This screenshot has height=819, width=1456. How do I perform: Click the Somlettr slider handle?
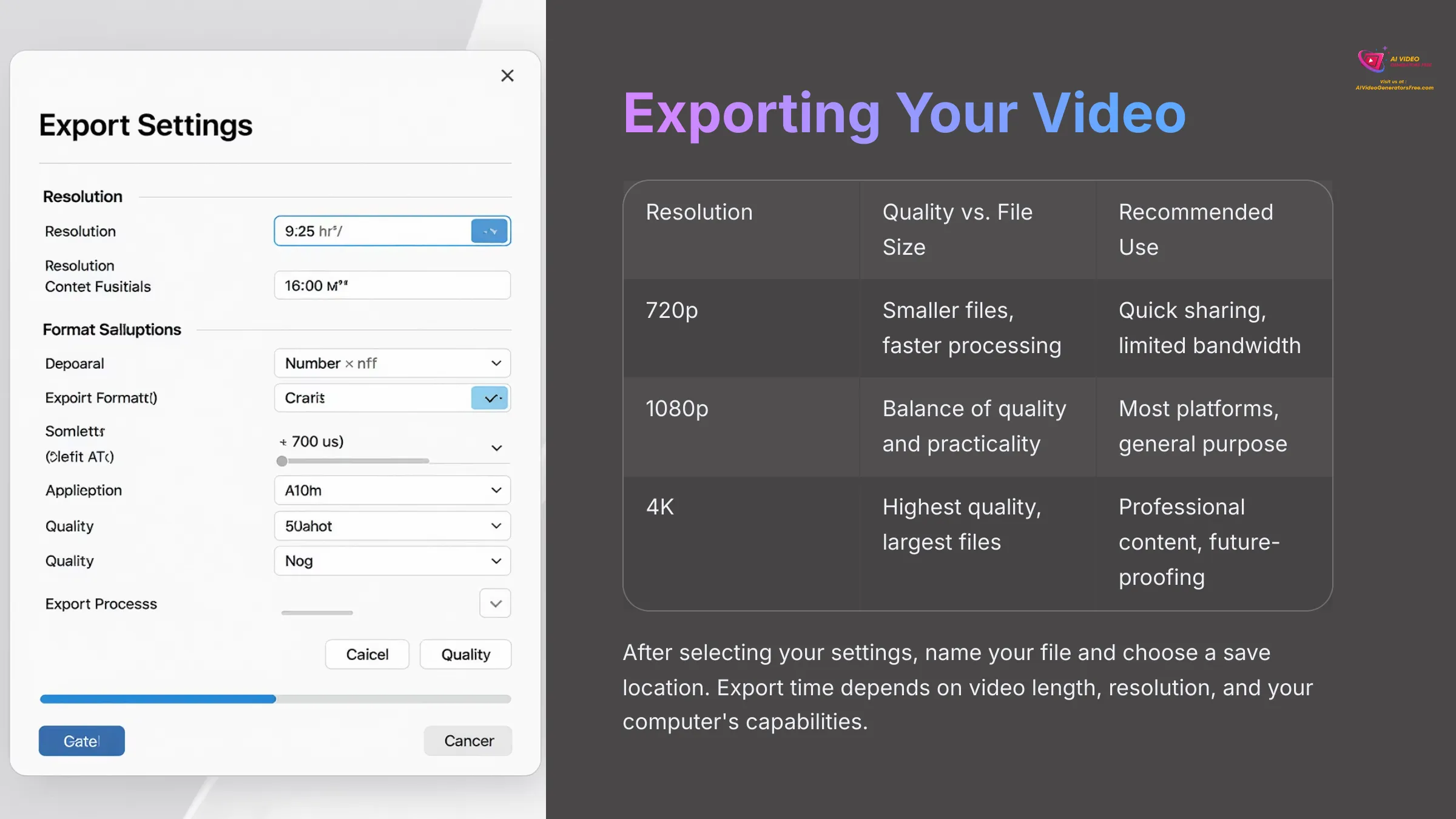pos(281,461)
